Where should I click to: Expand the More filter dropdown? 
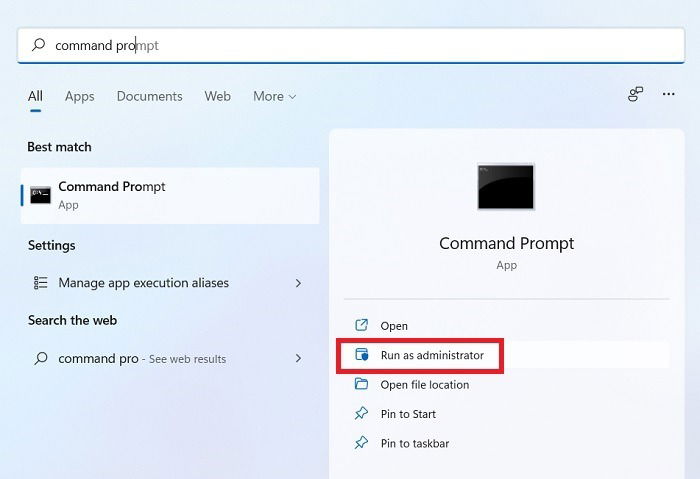click(275, 96)
